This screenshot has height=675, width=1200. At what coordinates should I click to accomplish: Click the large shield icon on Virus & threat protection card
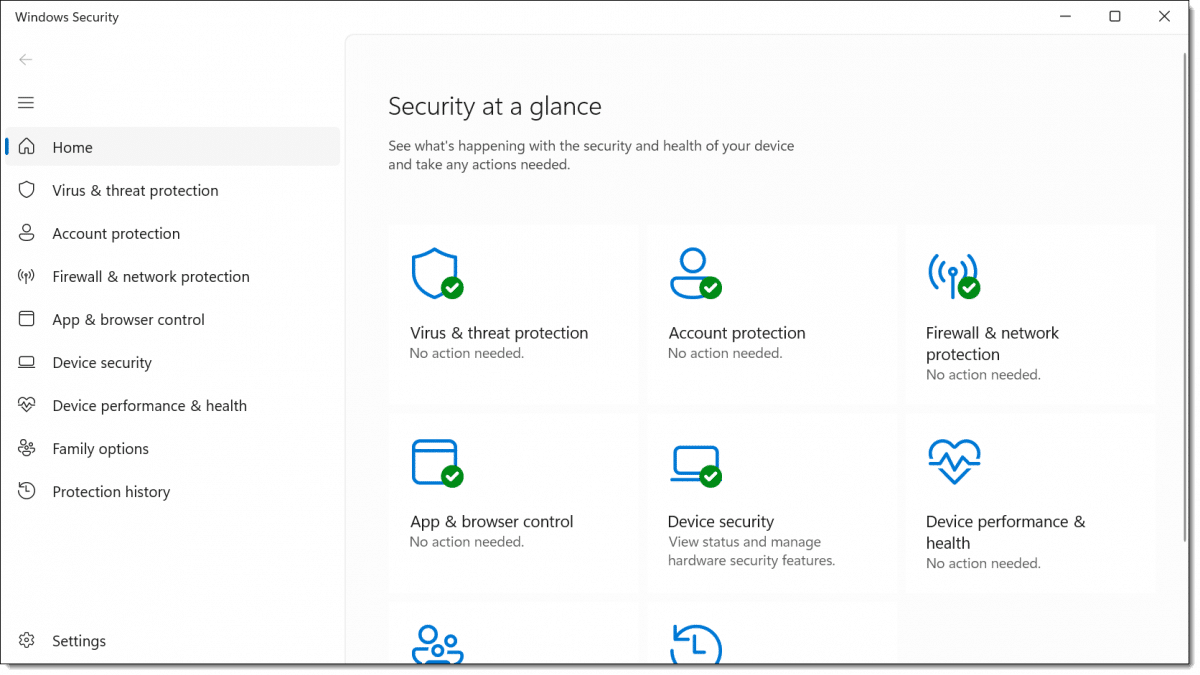pyautogui.click(x=437, y=274)
